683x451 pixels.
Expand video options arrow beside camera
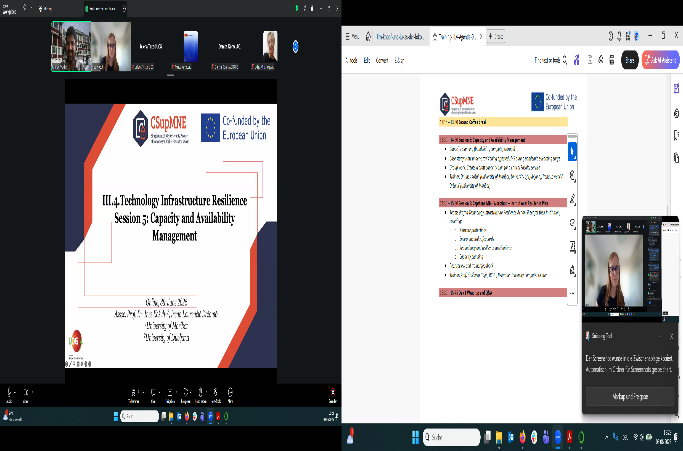pyautogui.click(x=32, y=392)
